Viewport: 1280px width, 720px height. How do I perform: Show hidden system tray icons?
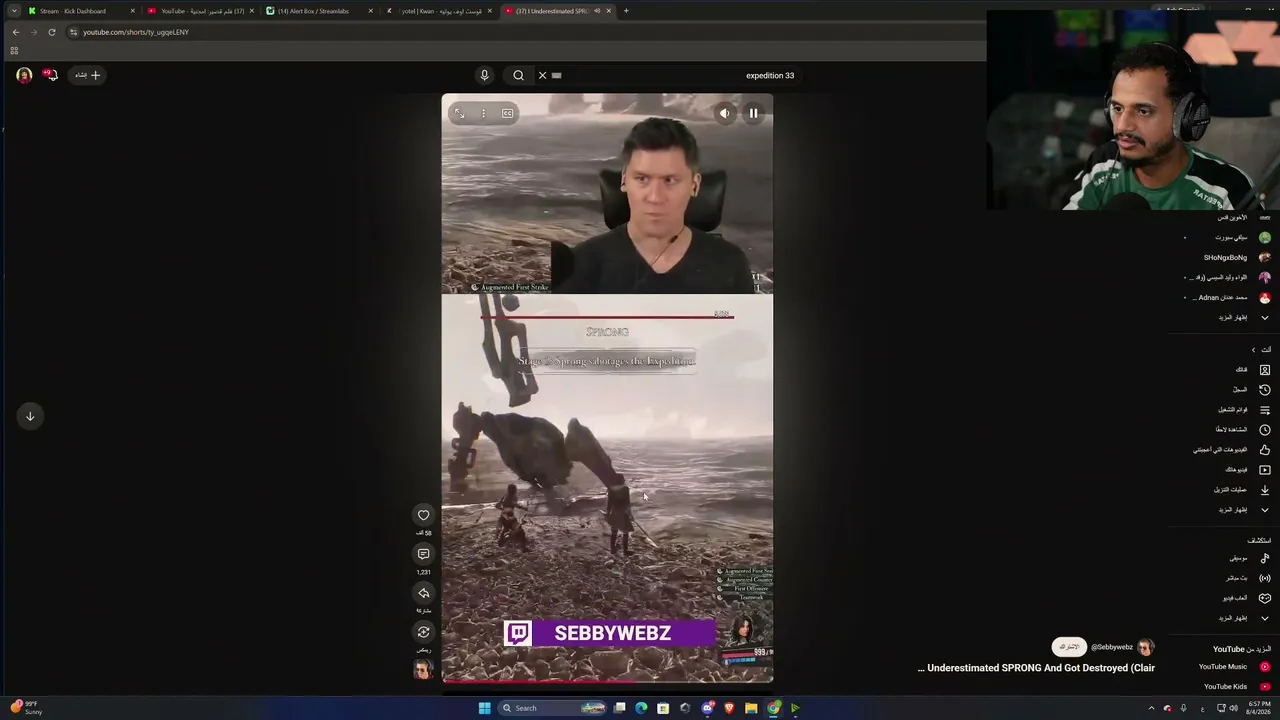[1151, 708]
